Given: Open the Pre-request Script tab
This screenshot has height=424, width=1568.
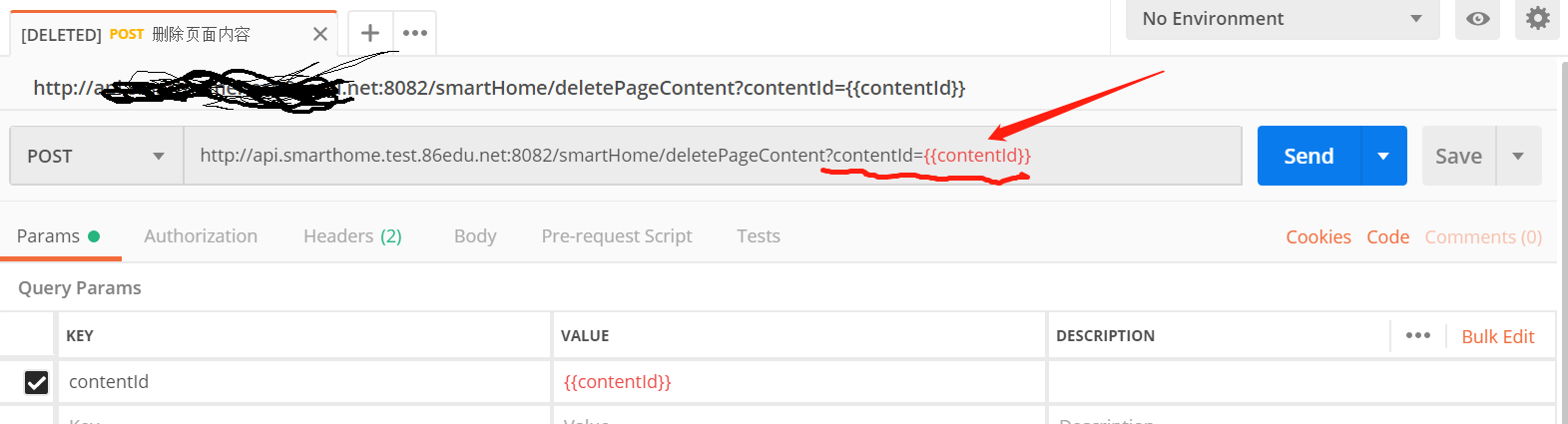Looking at the screenshot, I should pyautogui.click(x=617, y=236).
